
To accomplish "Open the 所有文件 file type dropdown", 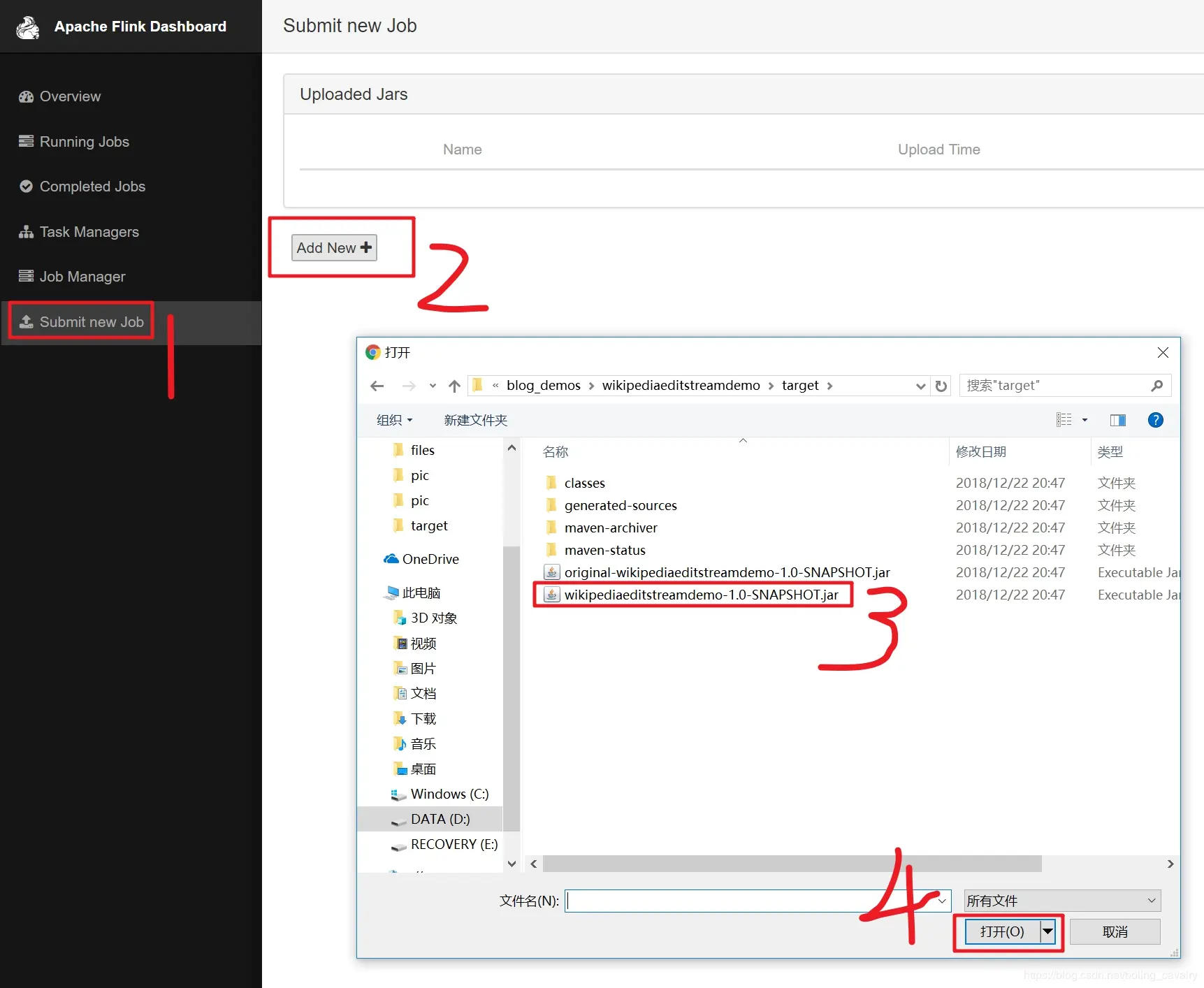I will tap(1062, 901).
